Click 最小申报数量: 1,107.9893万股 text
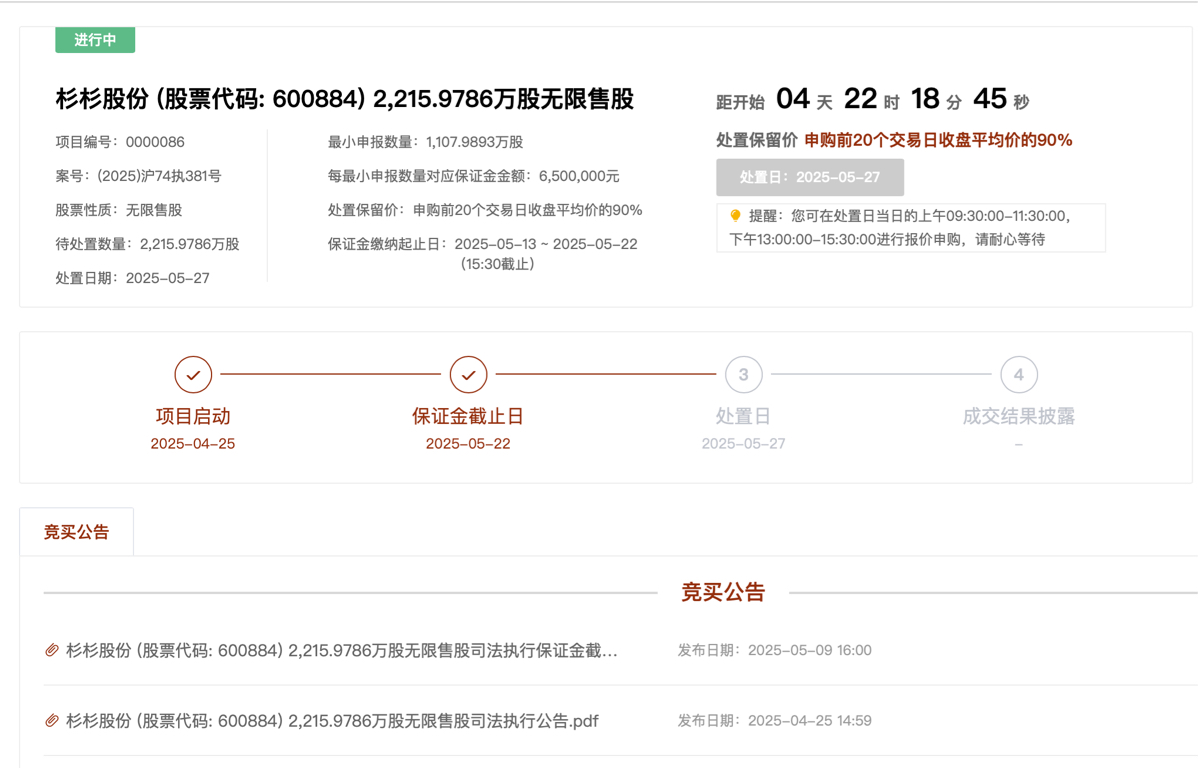This screenshot has width=1198, height=768. tap(426, 142)
